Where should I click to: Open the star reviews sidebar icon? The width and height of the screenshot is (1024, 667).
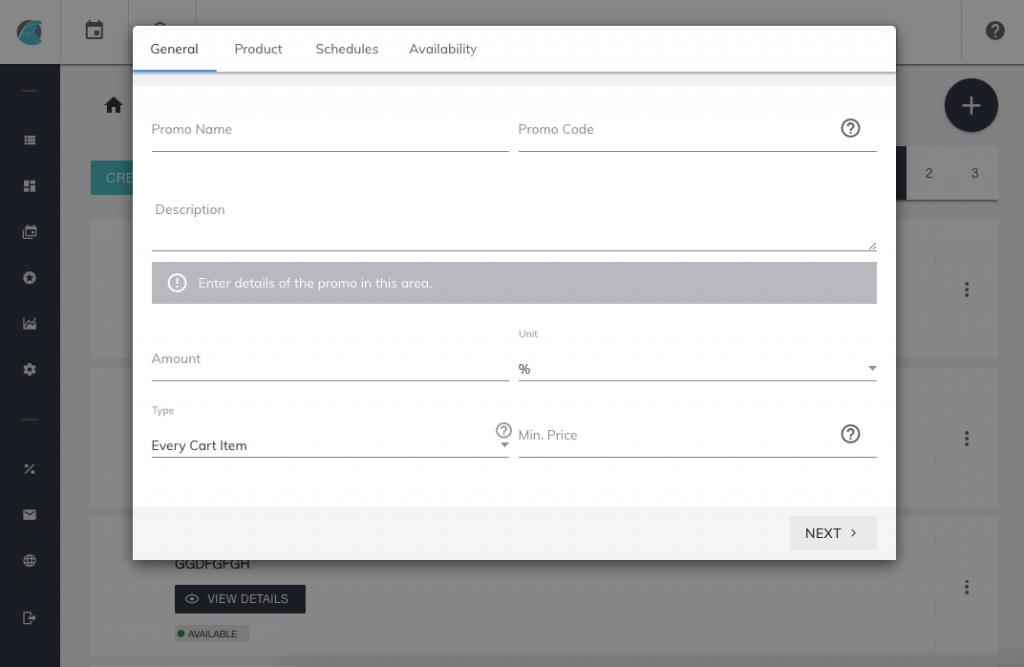(x=29, y=278)
